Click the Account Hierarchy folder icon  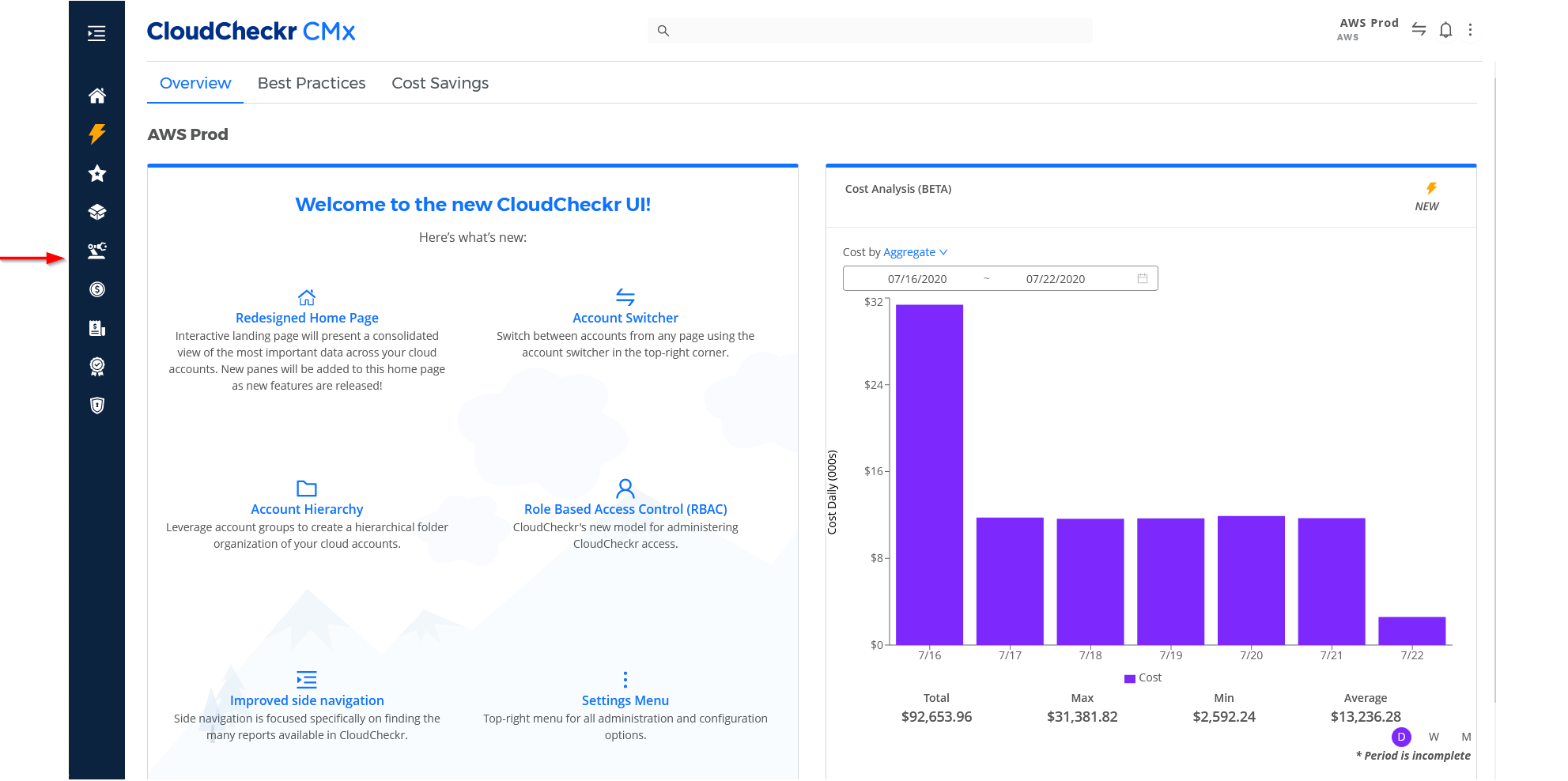click(307, 489)
